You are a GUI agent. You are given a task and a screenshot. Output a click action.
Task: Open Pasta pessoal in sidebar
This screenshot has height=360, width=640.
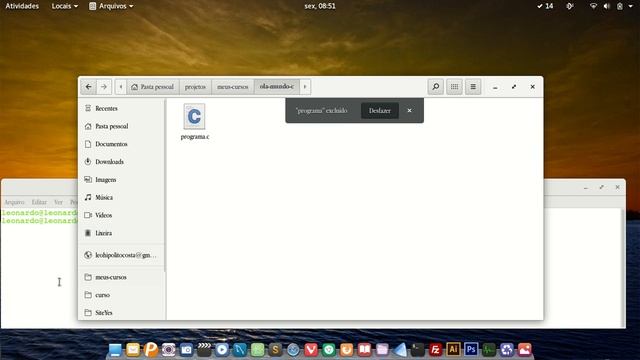(122, 127)
